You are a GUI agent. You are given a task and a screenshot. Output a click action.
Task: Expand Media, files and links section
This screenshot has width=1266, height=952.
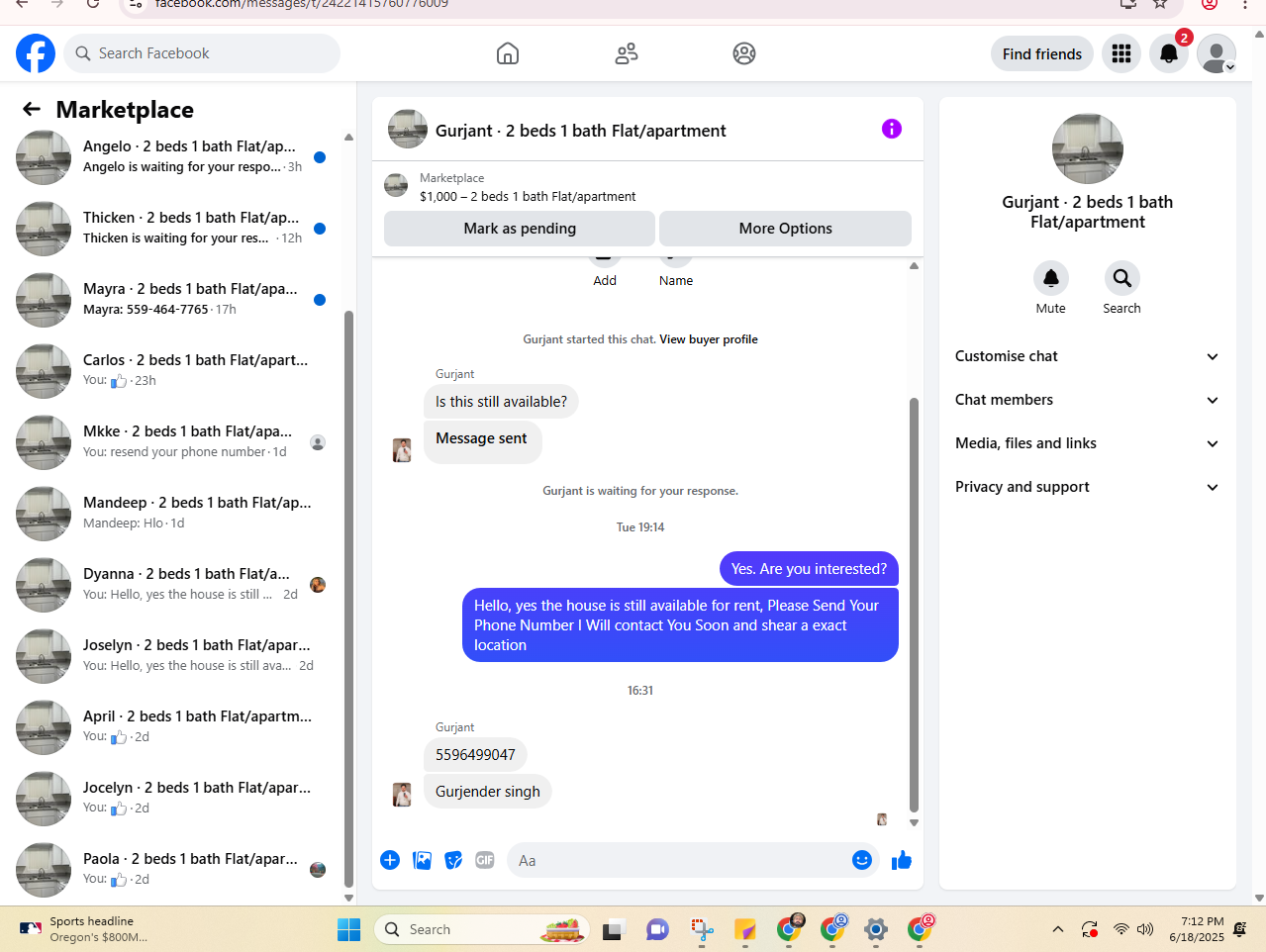(x=1088, y=443)
